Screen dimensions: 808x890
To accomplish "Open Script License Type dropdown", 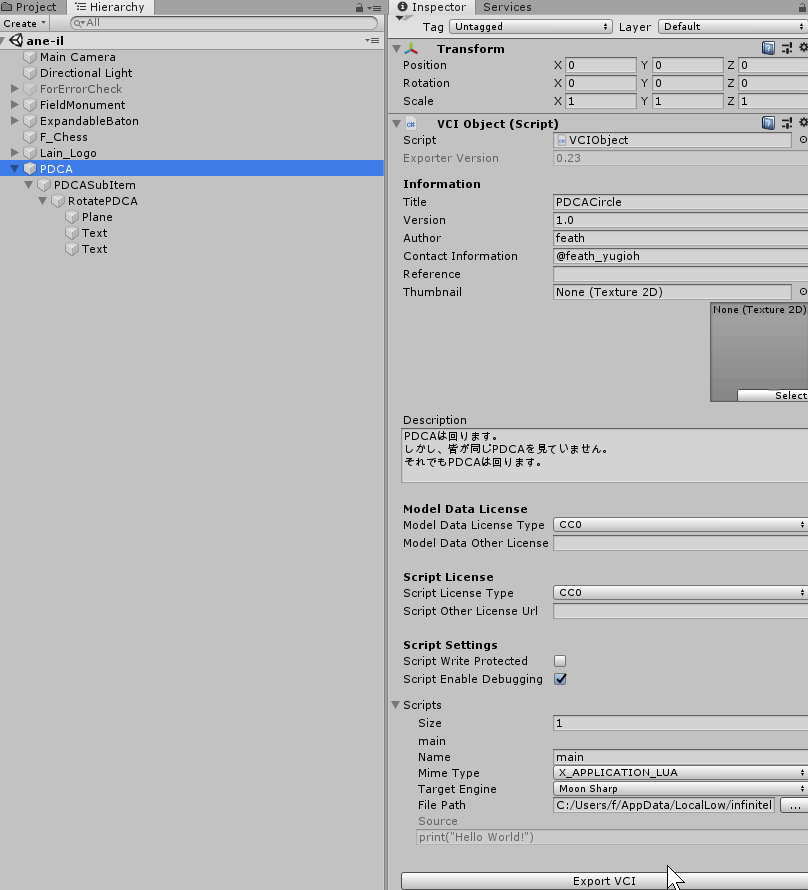I will pos(680,593).
